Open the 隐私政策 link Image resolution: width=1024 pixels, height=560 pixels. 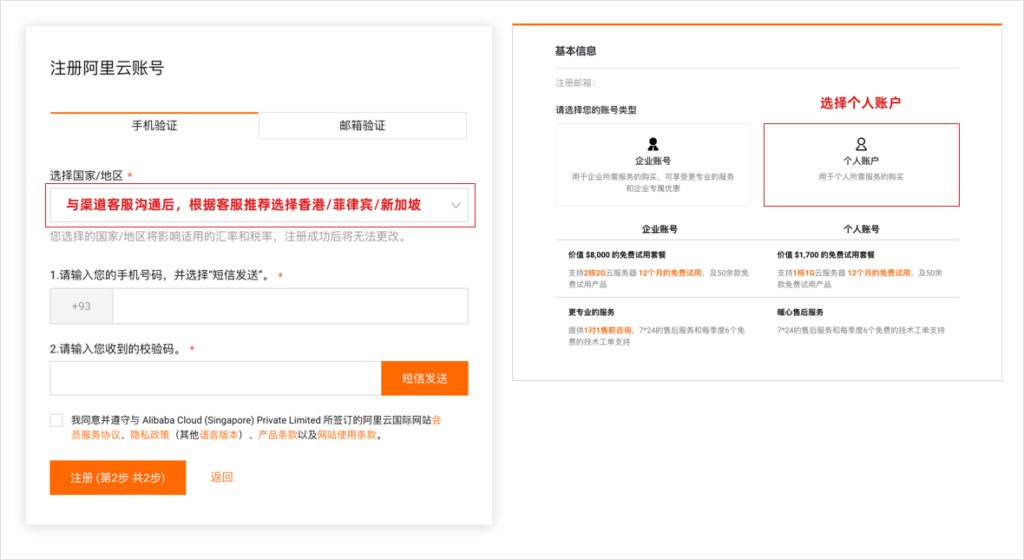point(150,435)
